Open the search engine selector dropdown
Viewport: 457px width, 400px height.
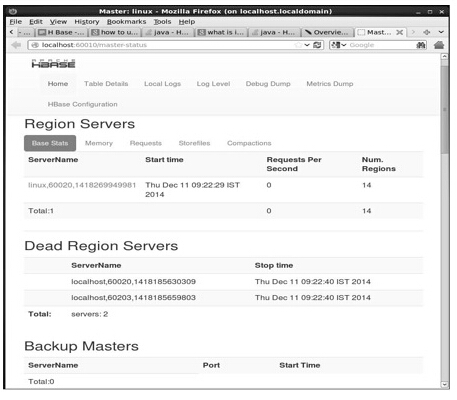point(339,45)
